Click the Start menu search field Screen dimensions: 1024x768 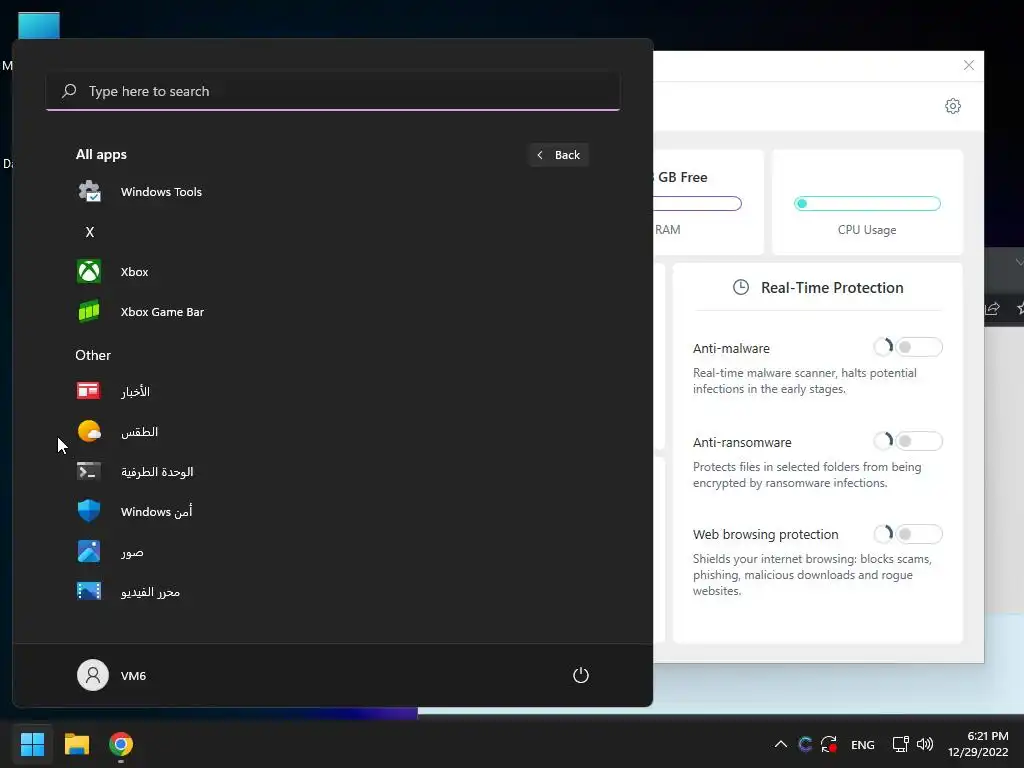(333, 91)
